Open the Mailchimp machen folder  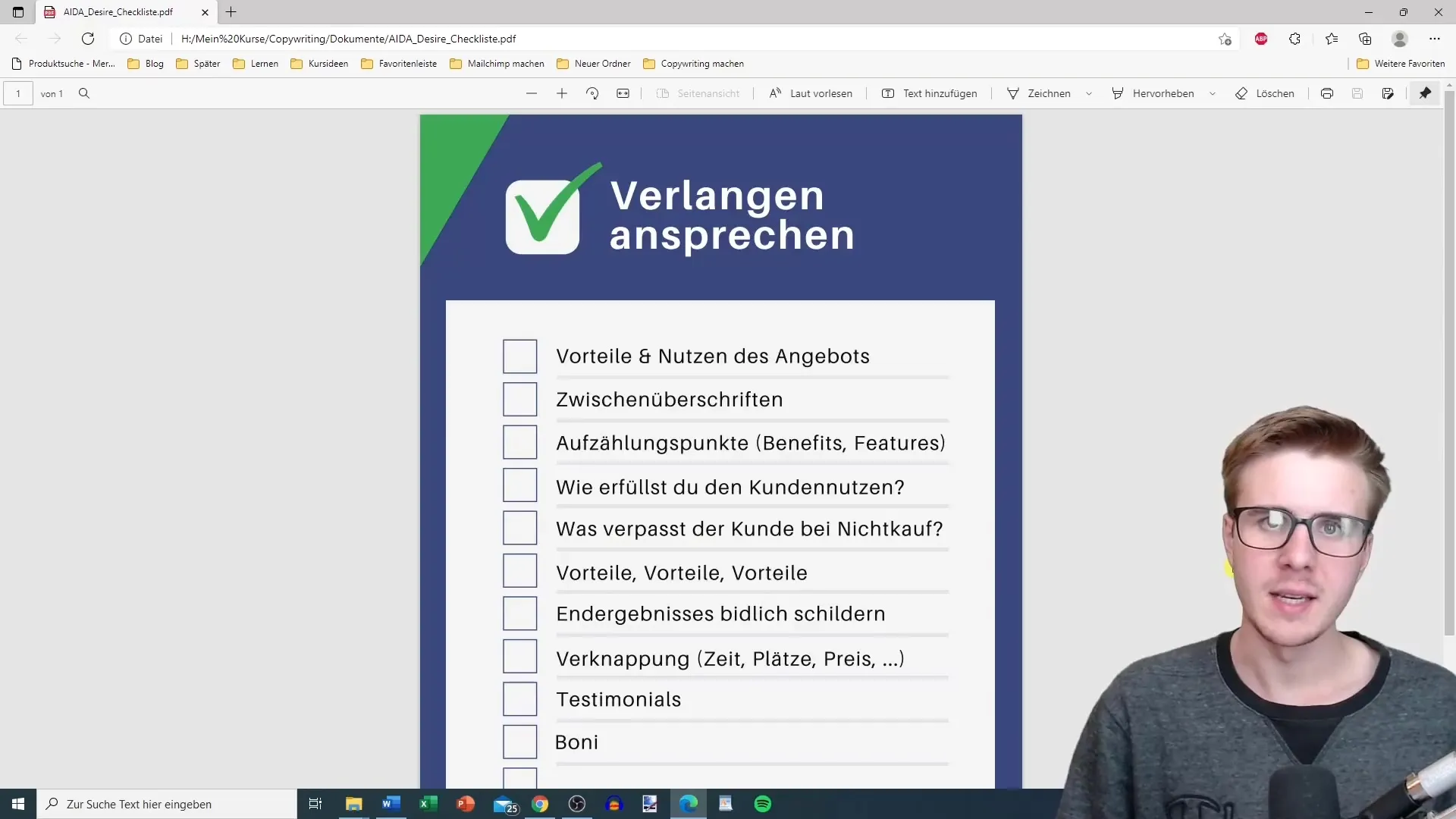tap(497, 64)
